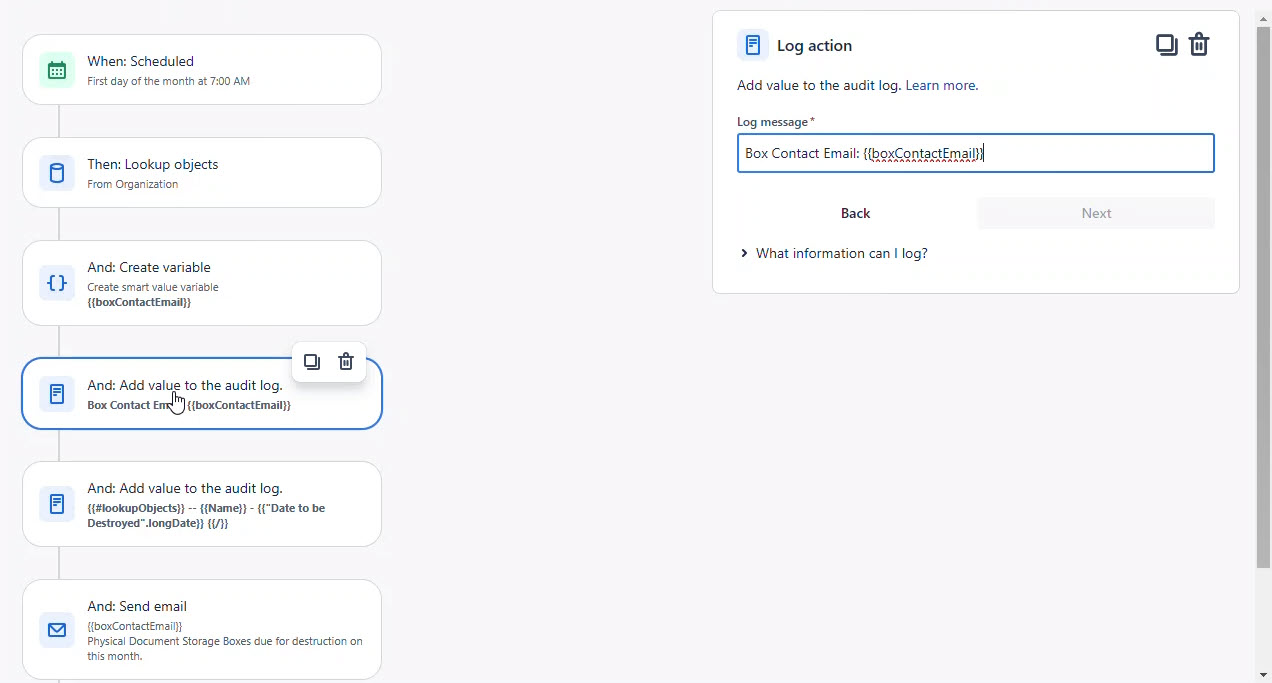Duplicate the Log action from the panel header

pos(1166,45)
